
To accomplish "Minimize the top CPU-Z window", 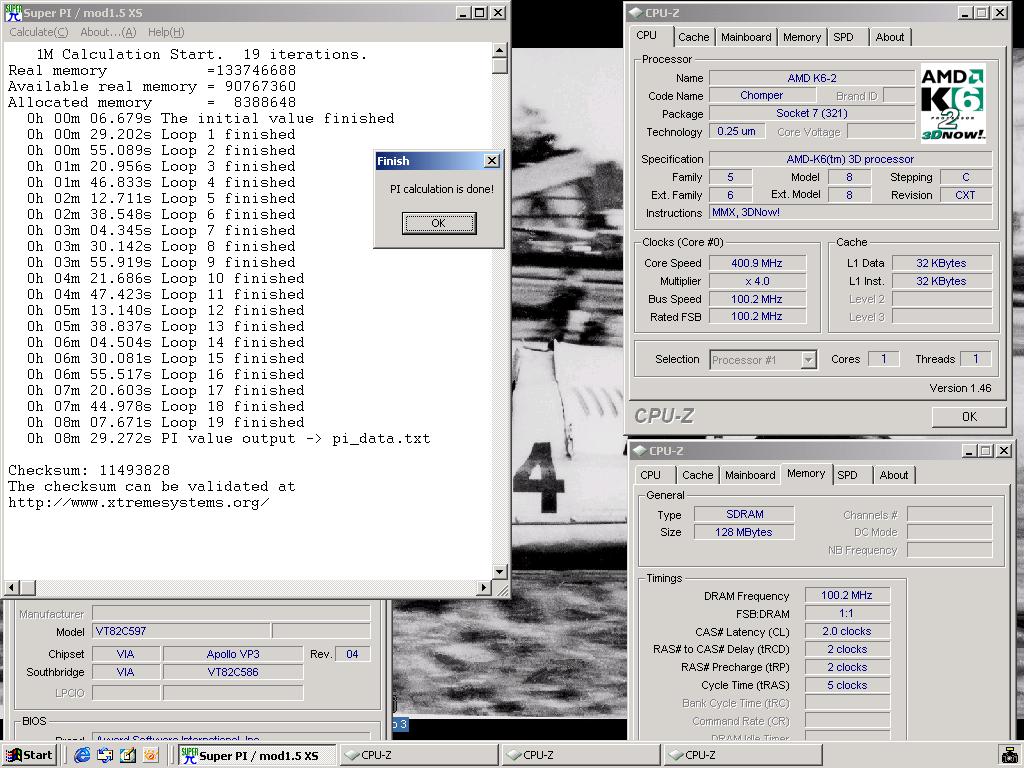I will 966,12.
